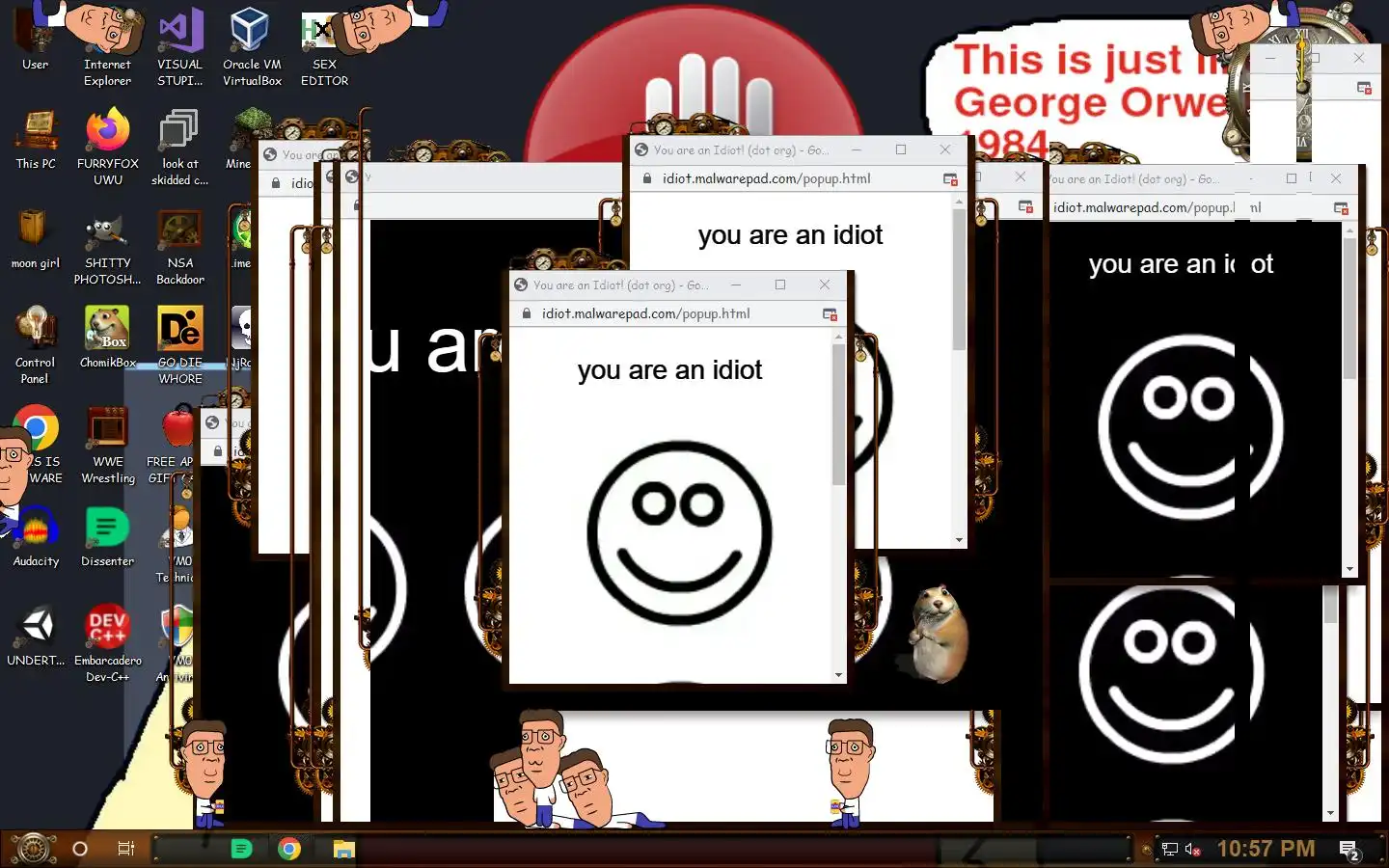This screenshot has height=868, width=1389.
Task: Click the green Dissenter taskbar icon
Action: (x=242, y=849)
